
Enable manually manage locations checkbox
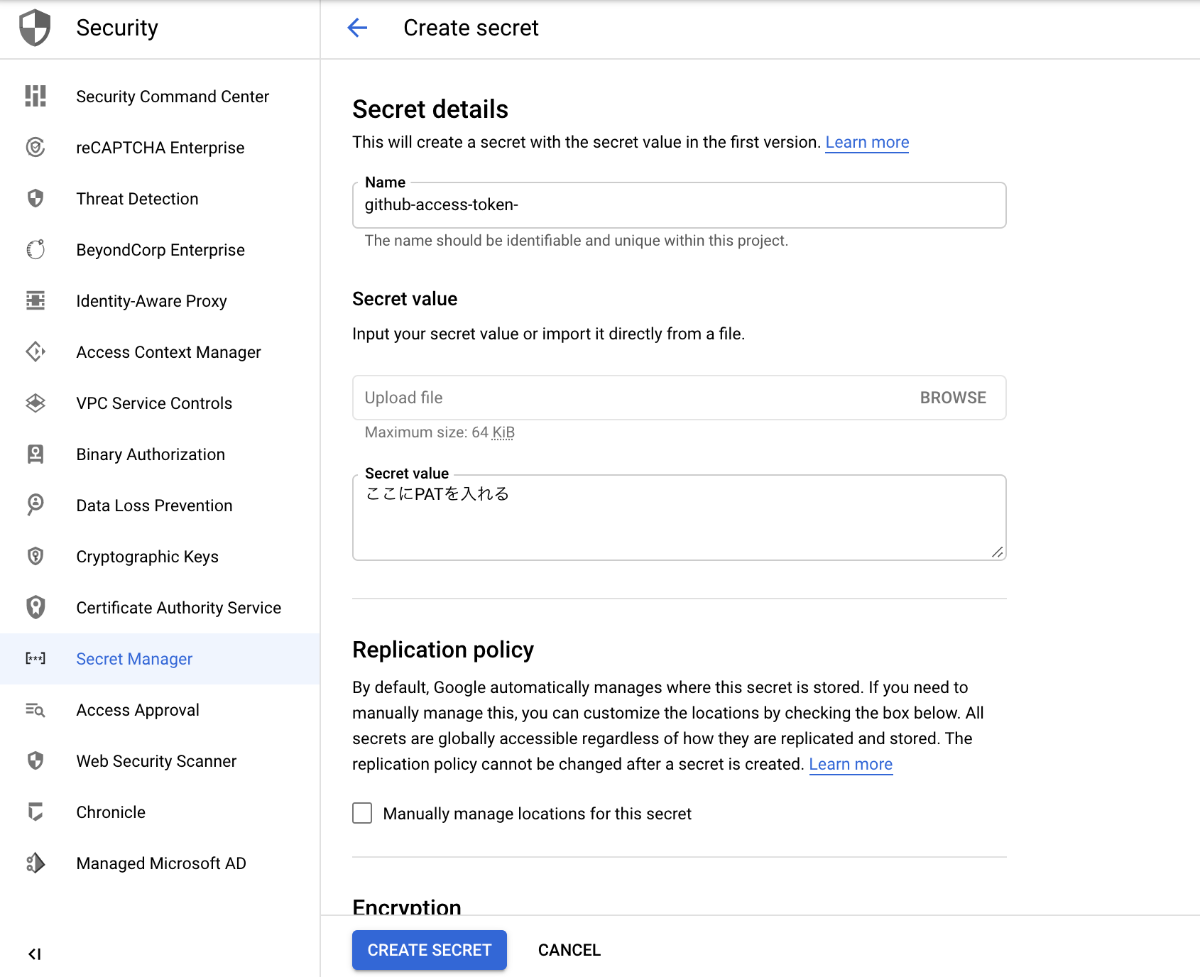(362, 813)
